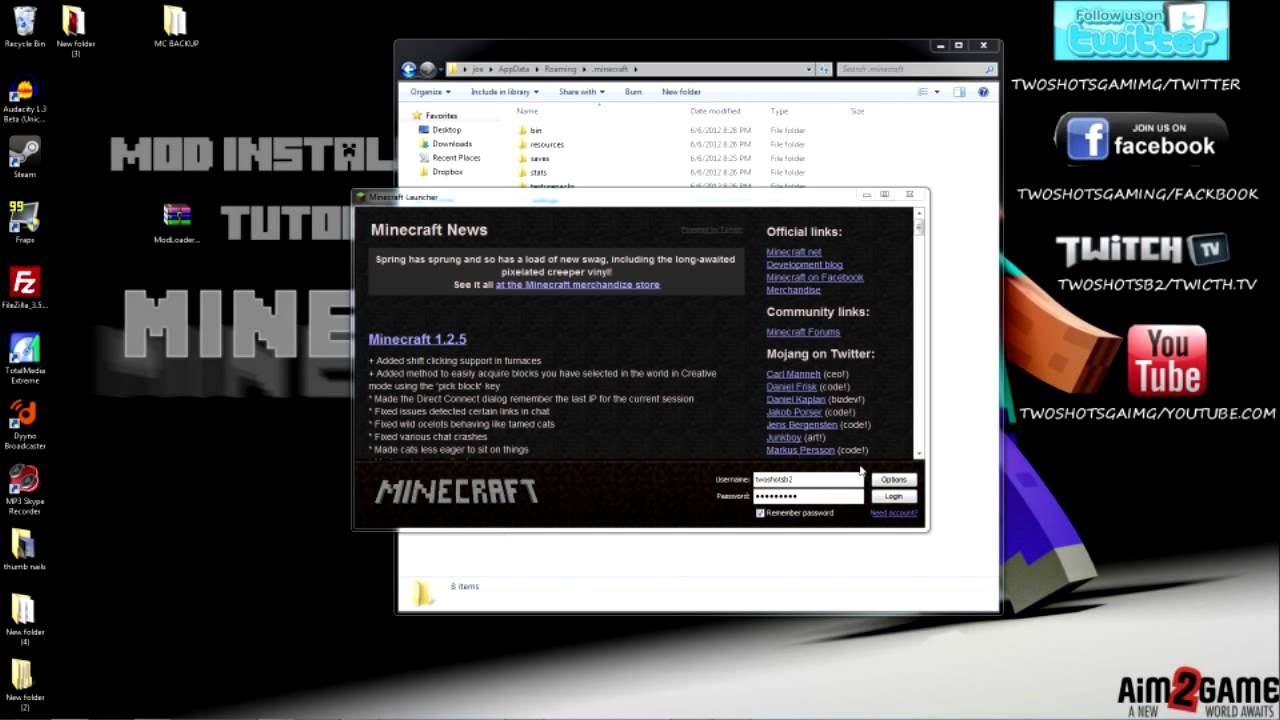Click the launcher news vertical scrollbar

pyautogui.click(x=920, y=333)
